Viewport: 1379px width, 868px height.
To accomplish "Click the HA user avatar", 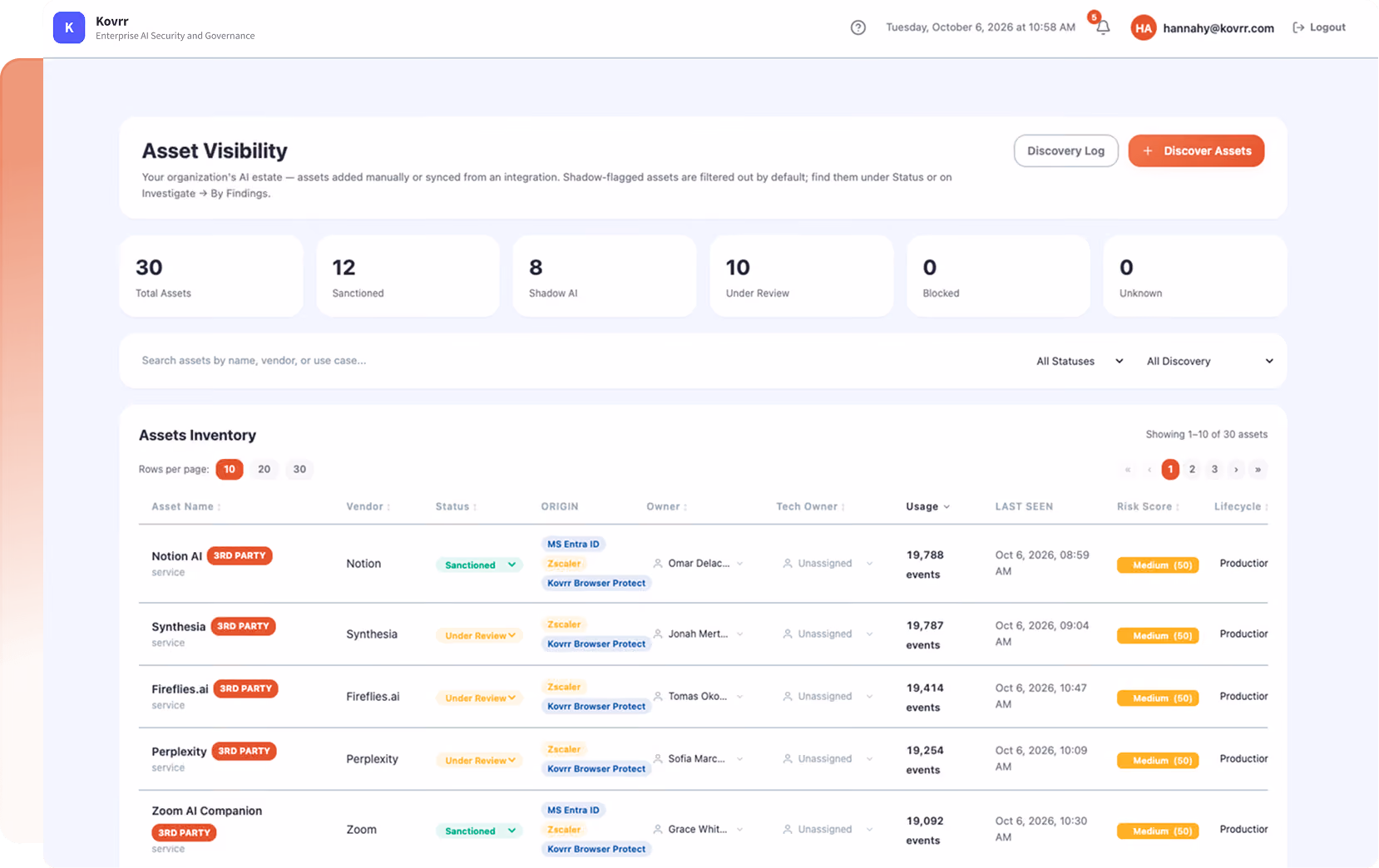I will coord(1144,27).
